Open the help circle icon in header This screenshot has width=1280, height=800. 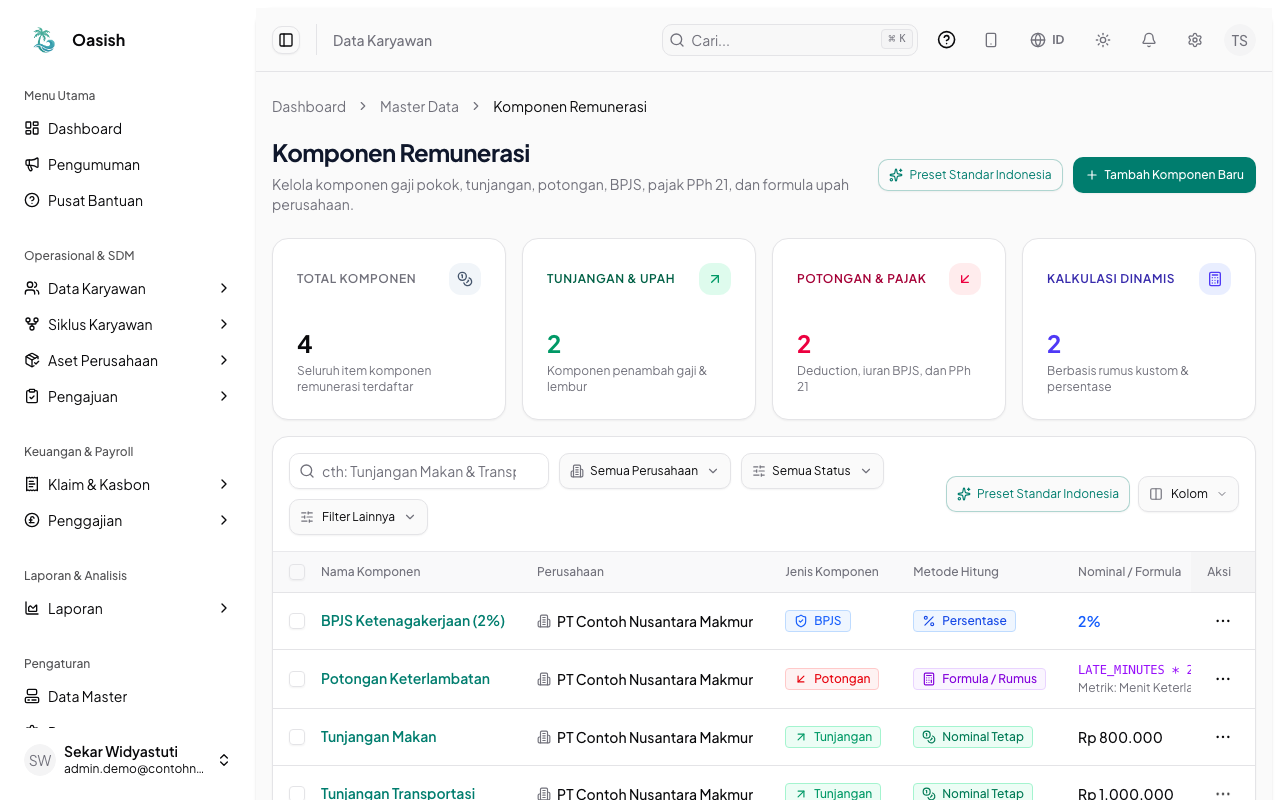point(946,40)
